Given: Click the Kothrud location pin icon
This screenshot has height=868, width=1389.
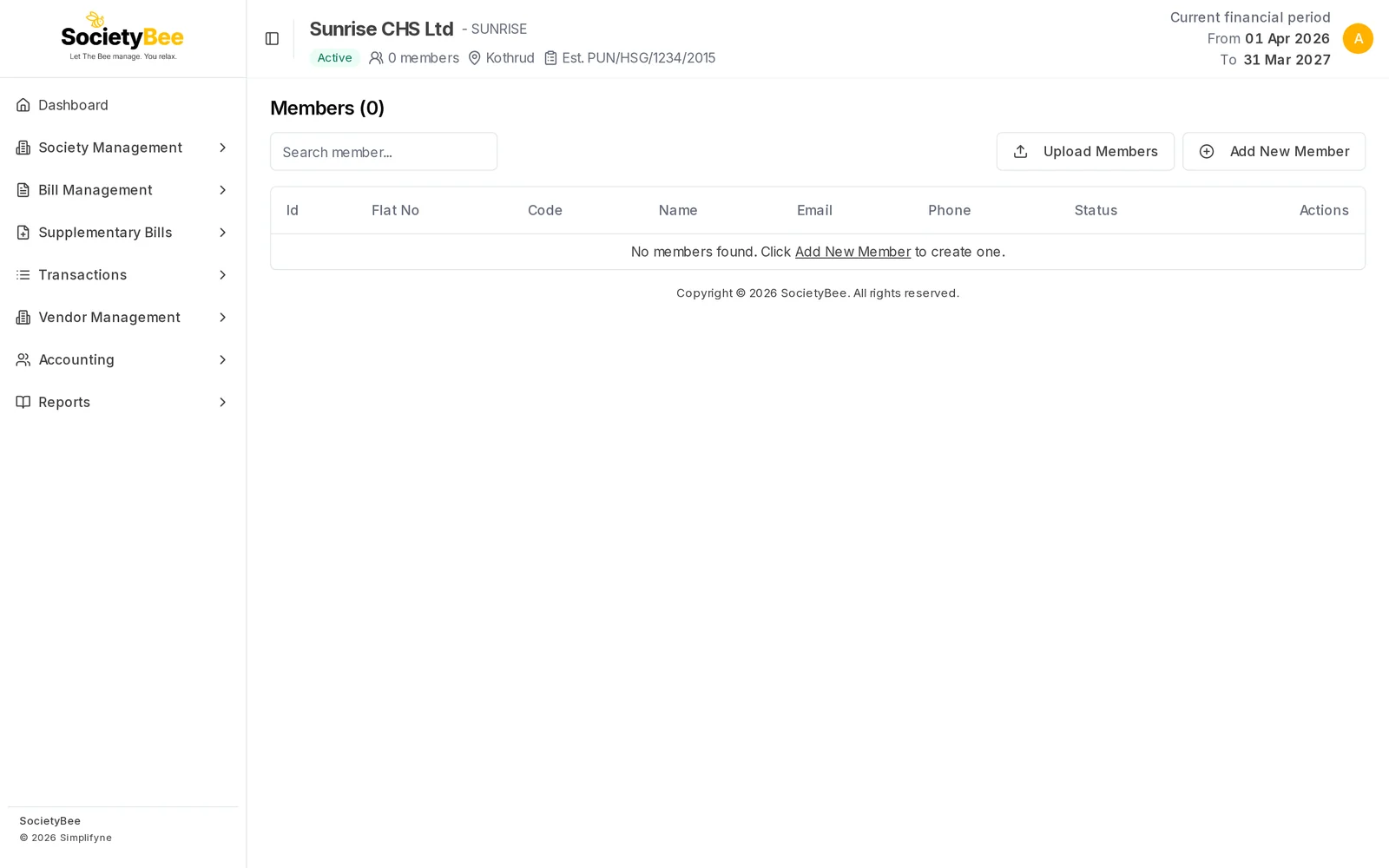Looking at the screenshot, I should point(475,58).
